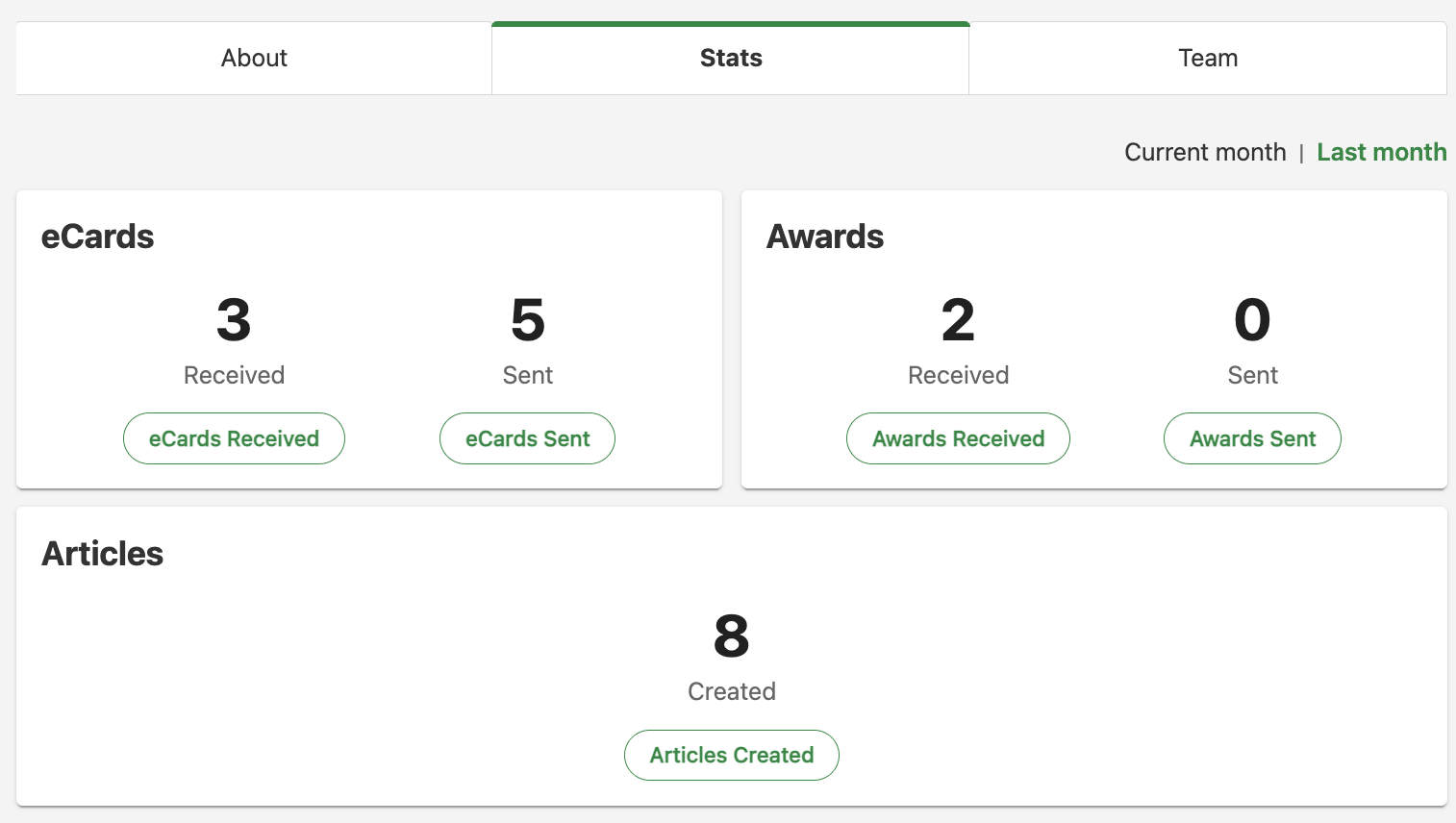1456x823 pixels.
Task: Open the Articles Created list
Action: (732, 755)
